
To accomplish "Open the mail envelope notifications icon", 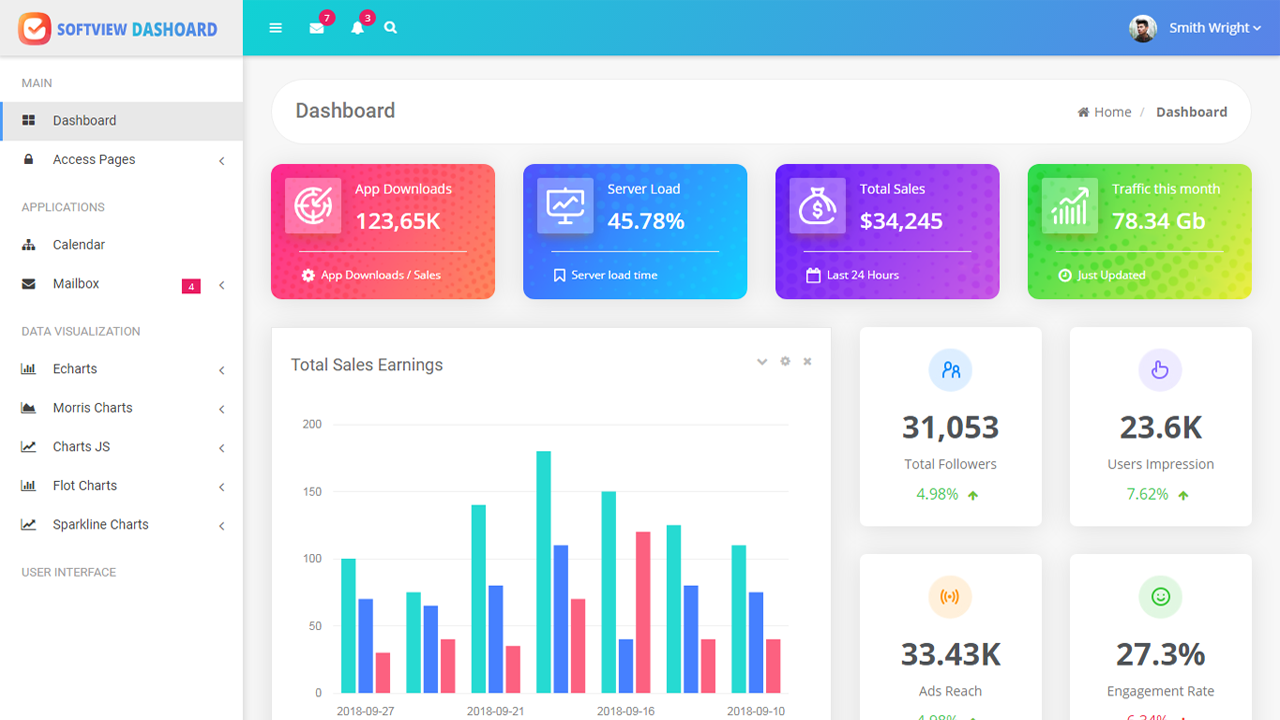I will click(317, 28).
